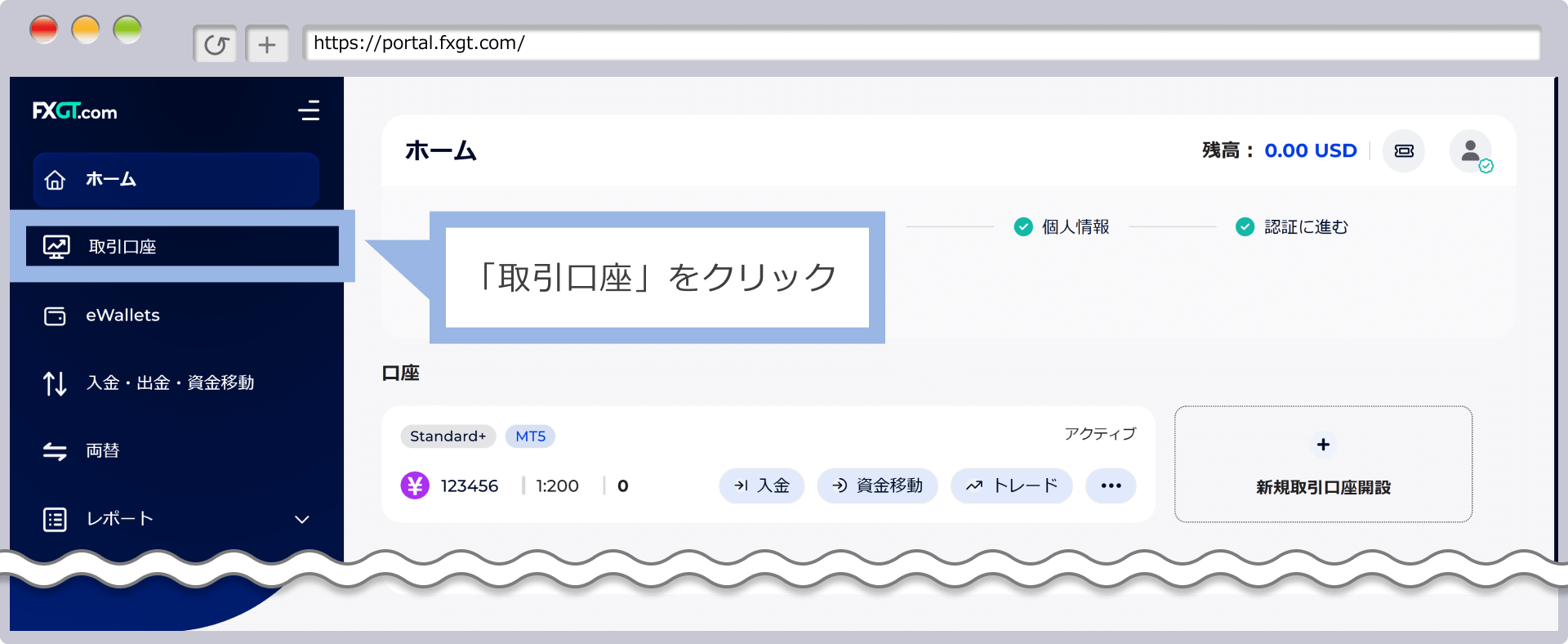Open 取引口座 in the sidebar
Viewport: 1568px width, 644px height.
[x=182, y=246]
